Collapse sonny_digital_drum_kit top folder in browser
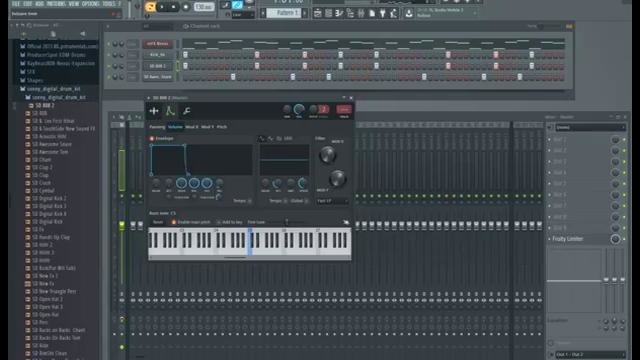640x360 pixels. point(53,89)
